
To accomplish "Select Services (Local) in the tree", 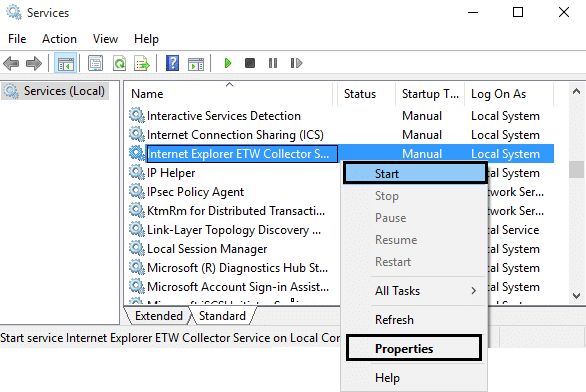I will click(x=64, y=91).
